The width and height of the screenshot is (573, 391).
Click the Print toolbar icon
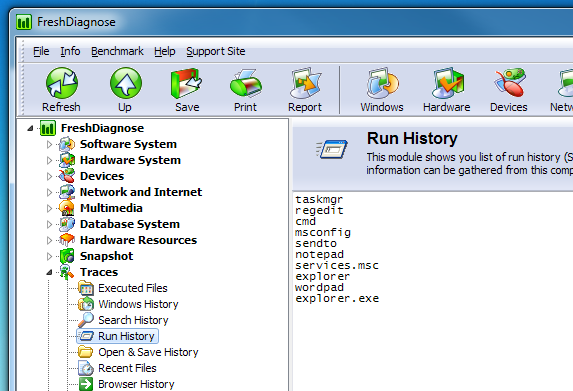pos(246,83)
